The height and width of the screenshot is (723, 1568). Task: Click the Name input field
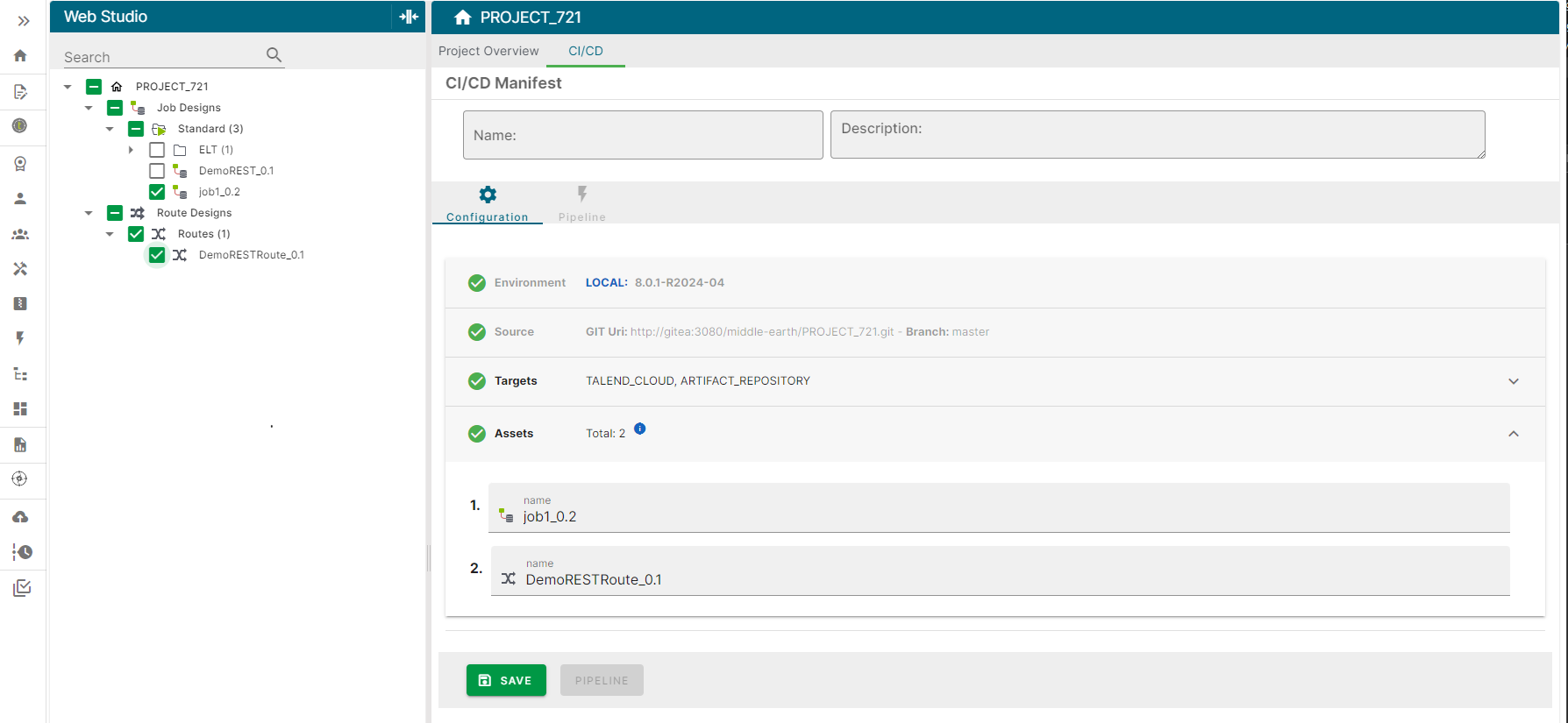643,135
